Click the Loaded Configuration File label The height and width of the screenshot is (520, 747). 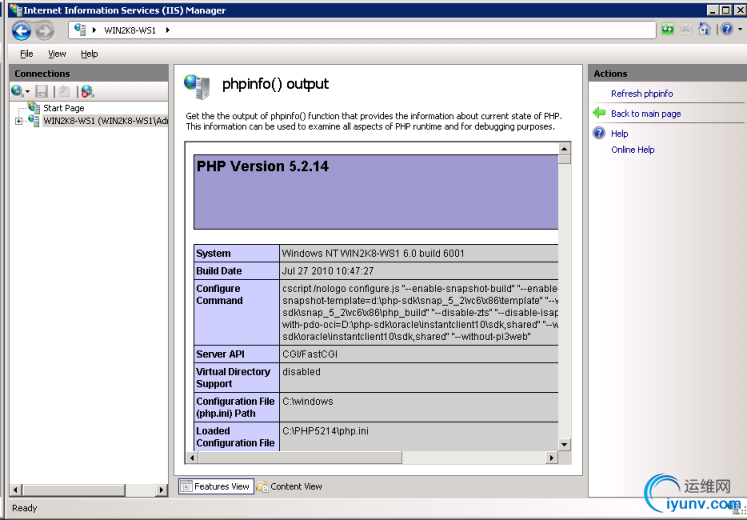tap(235, 437)
